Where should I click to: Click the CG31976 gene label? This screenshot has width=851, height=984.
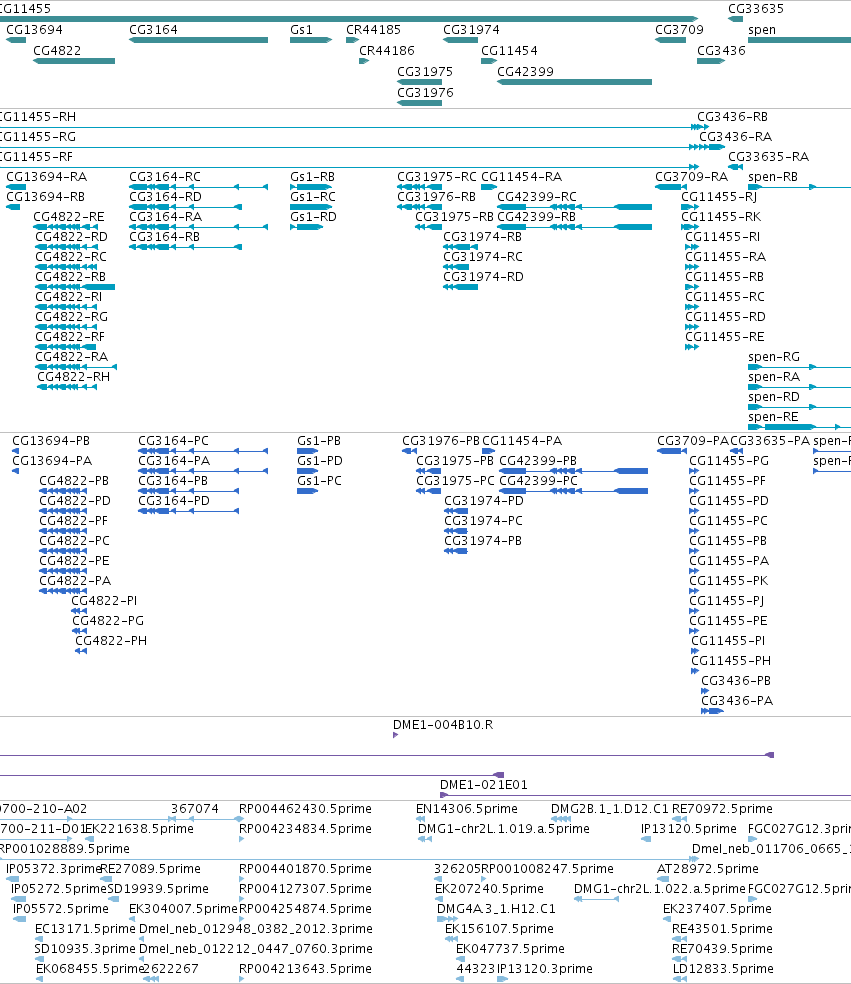coord(425,93)
